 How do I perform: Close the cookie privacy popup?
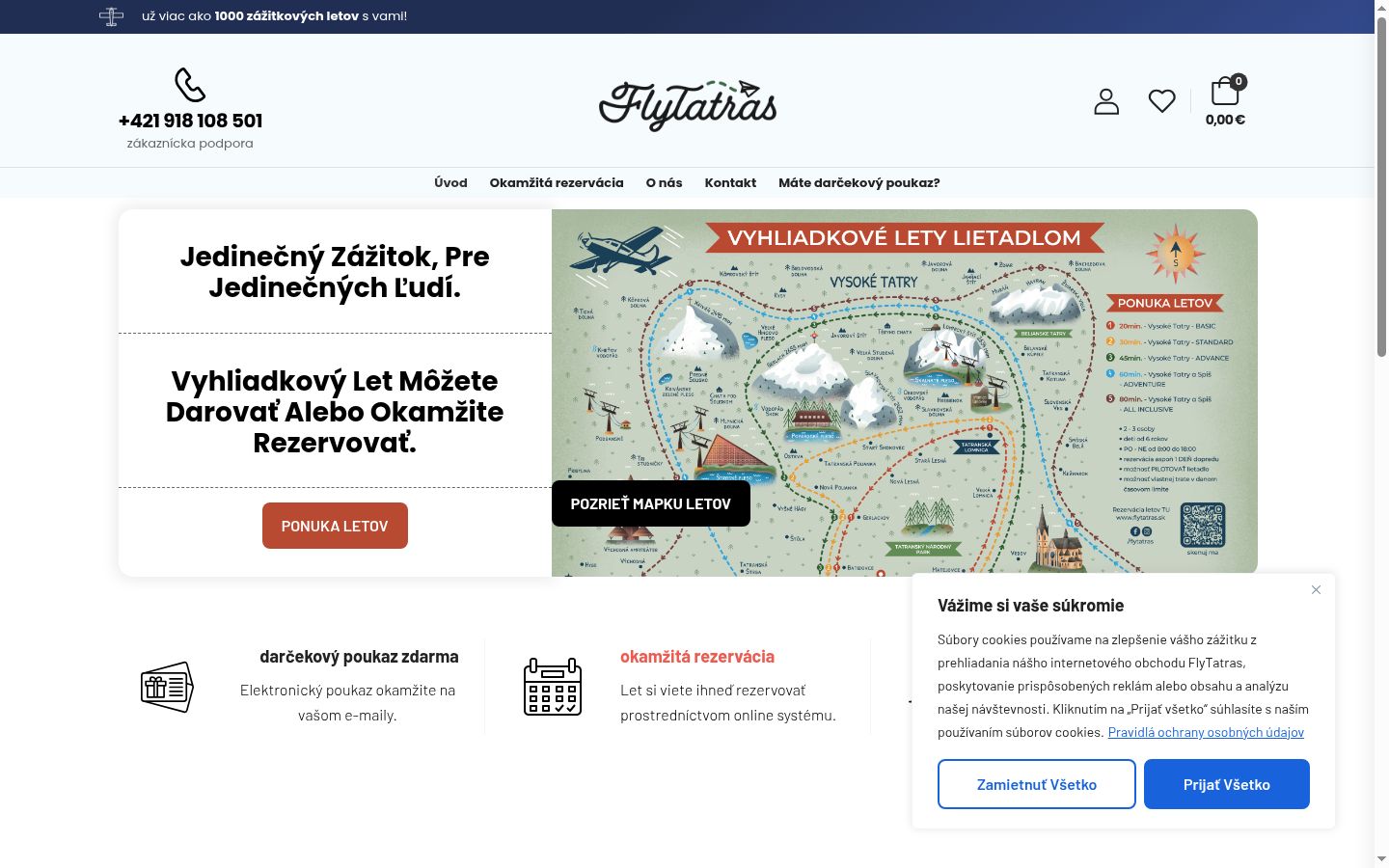[x=1316, y=589]
